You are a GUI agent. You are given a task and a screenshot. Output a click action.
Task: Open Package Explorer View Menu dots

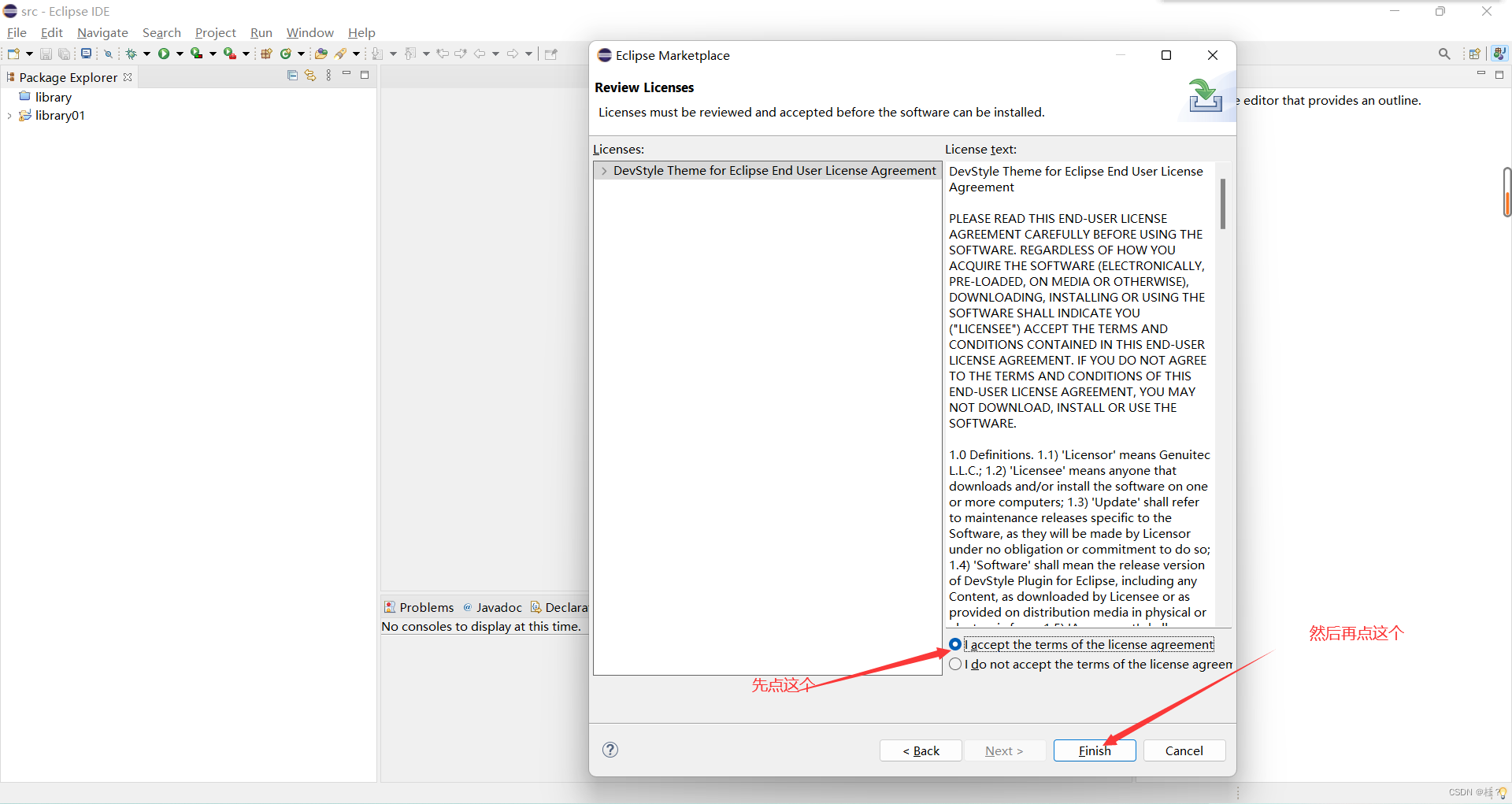[x=328, y=76]
